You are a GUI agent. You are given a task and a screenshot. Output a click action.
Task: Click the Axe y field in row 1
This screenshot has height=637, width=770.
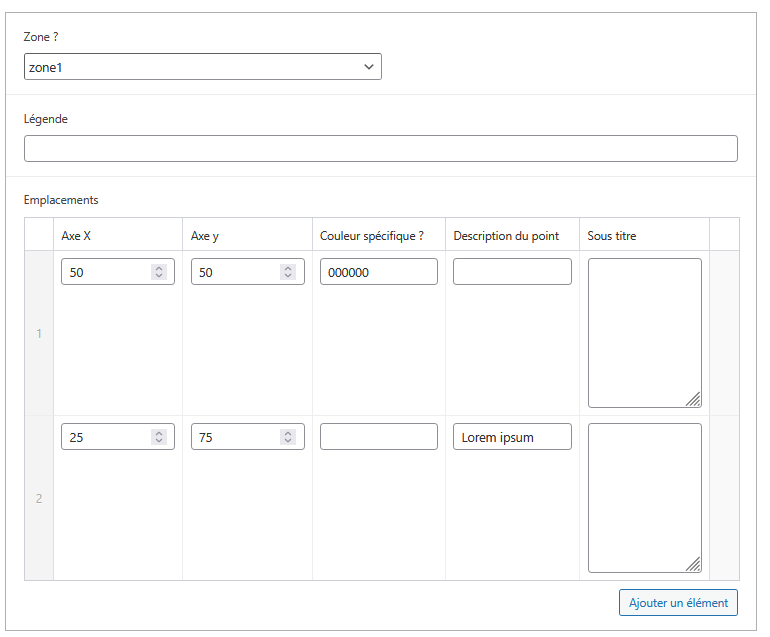tap(235, 272)
